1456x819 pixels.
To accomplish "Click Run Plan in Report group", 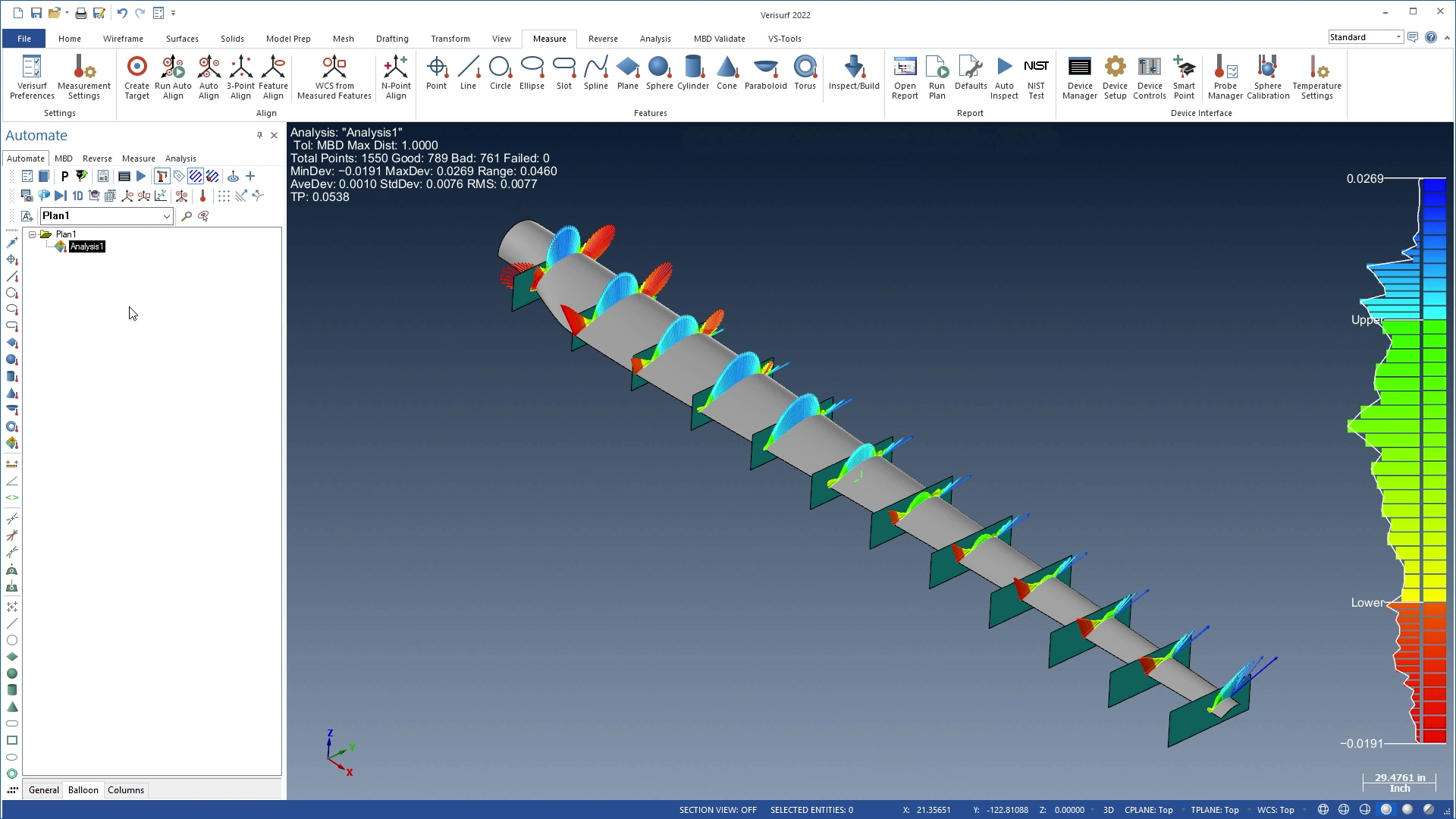I will click(937, 77).
